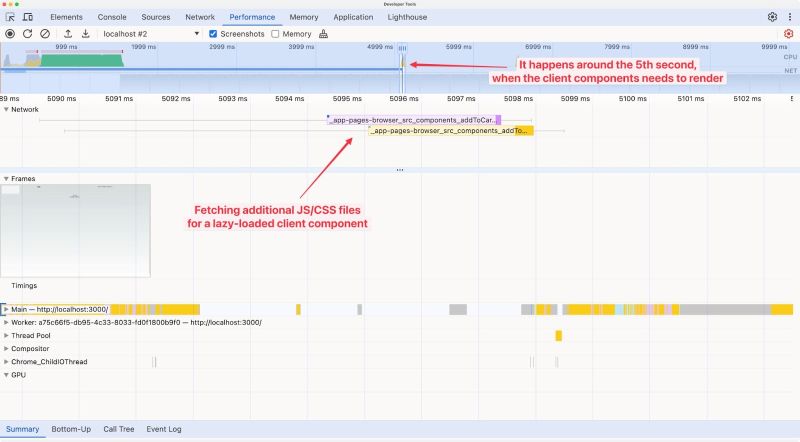Enable the Memory checkbox
The width and height of the screenshot is (800, 442).
coord(275,34)
